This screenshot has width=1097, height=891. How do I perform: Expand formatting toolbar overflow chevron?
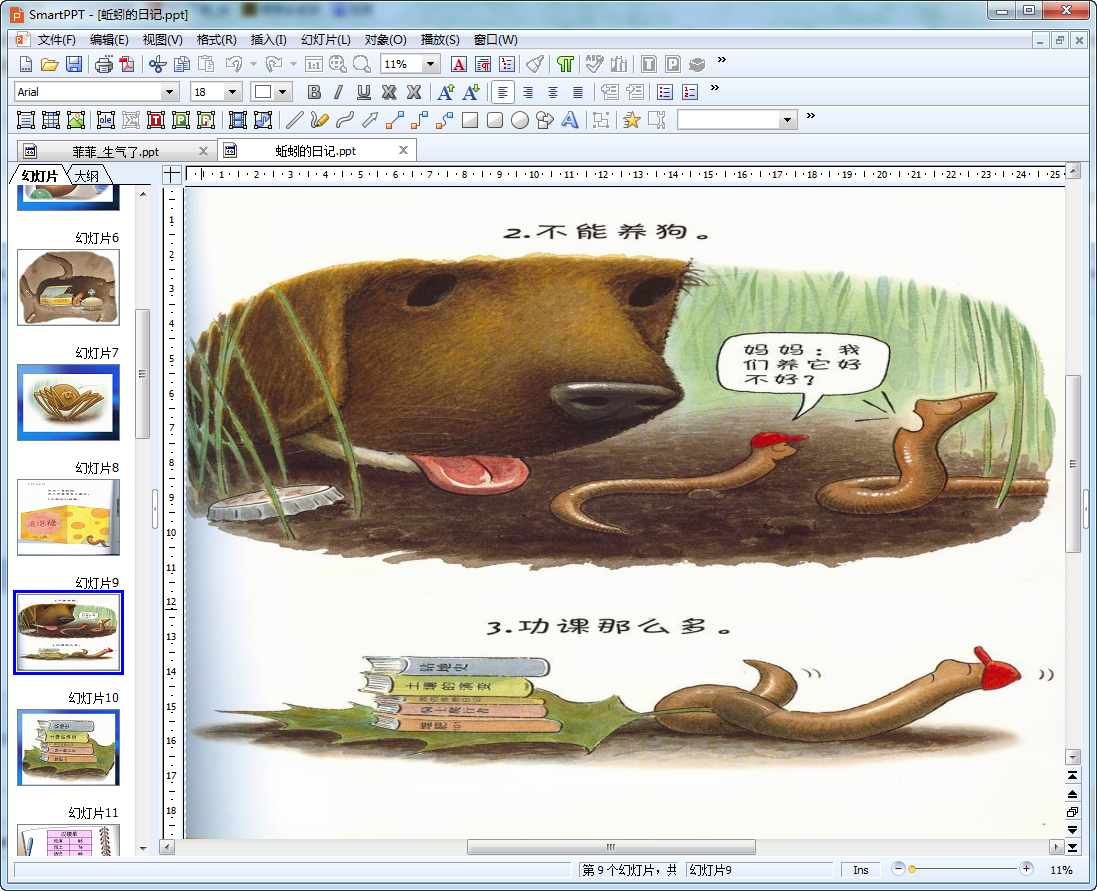tap(714, 88)
